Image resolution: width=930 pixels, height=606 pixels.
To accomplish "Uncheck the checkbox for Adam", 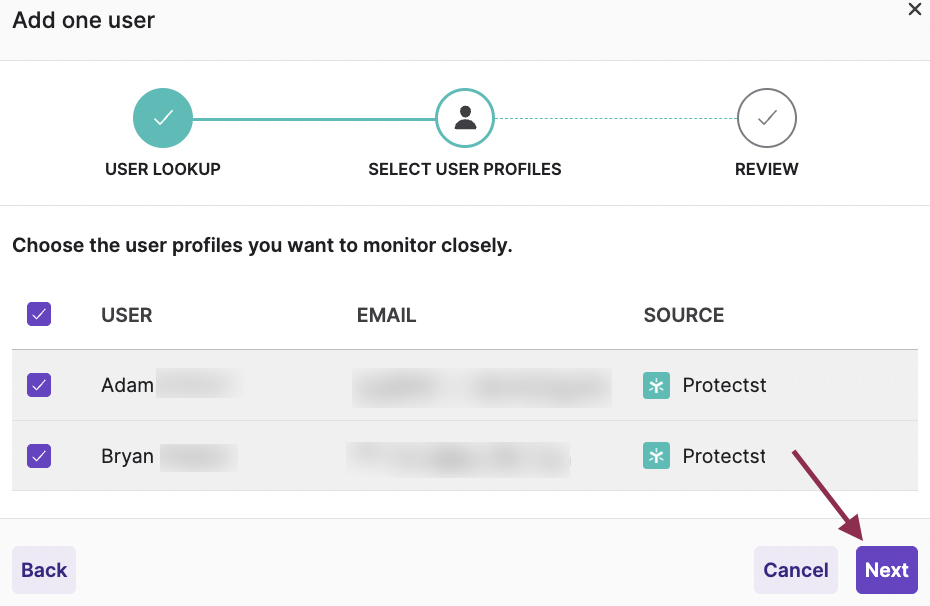I will [x=39, y=385].
